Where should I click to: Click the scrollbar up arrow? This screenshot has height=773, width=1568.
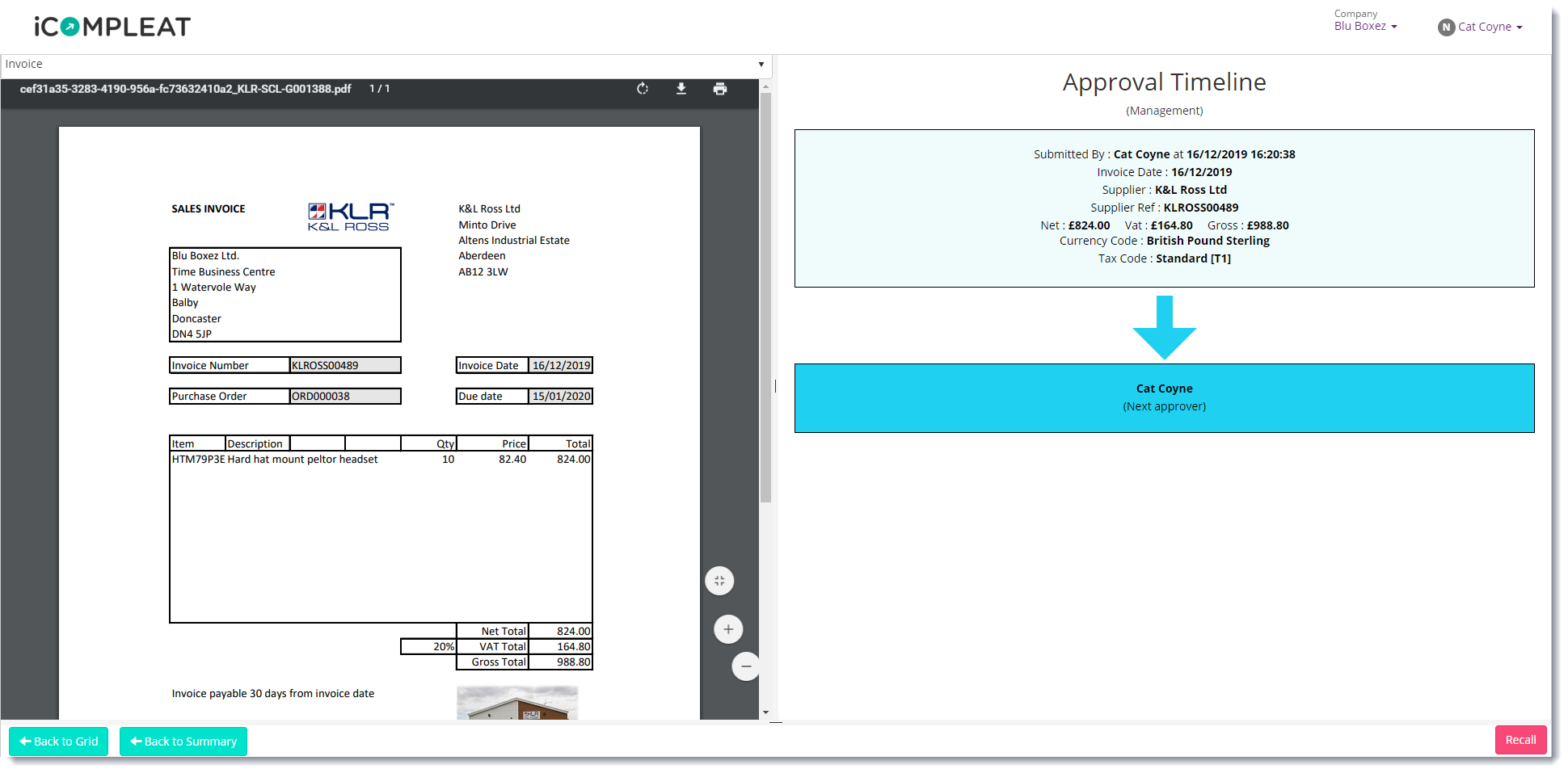(765, 86)
